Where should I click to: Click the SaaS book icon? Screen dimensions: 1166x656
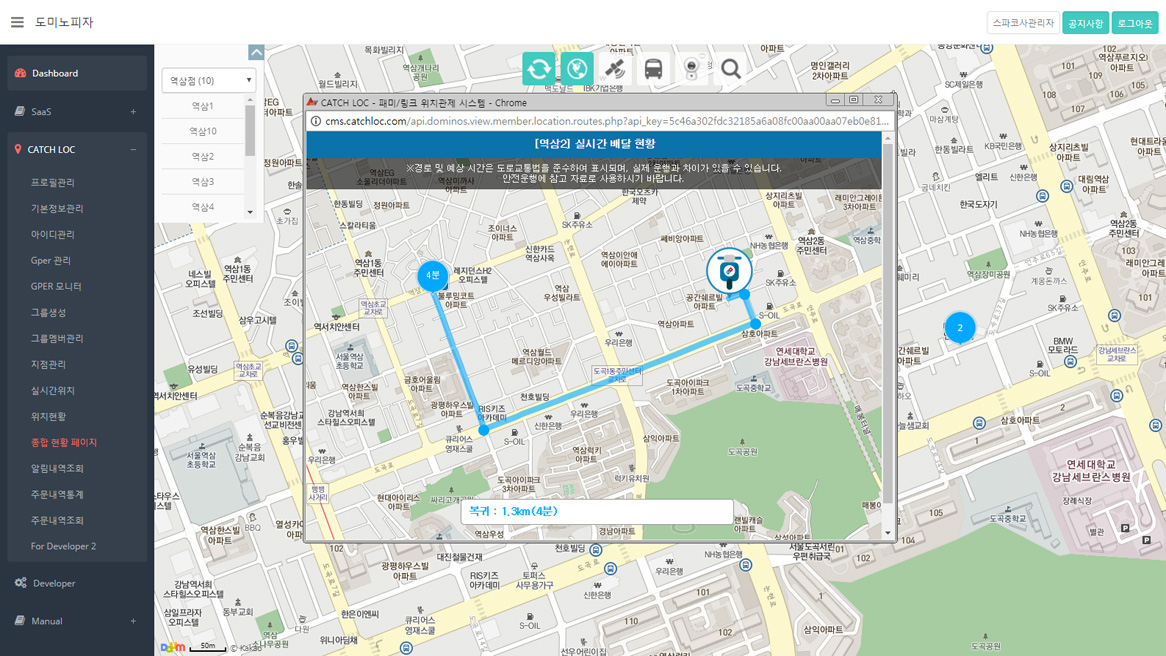[x=20, y=112]
